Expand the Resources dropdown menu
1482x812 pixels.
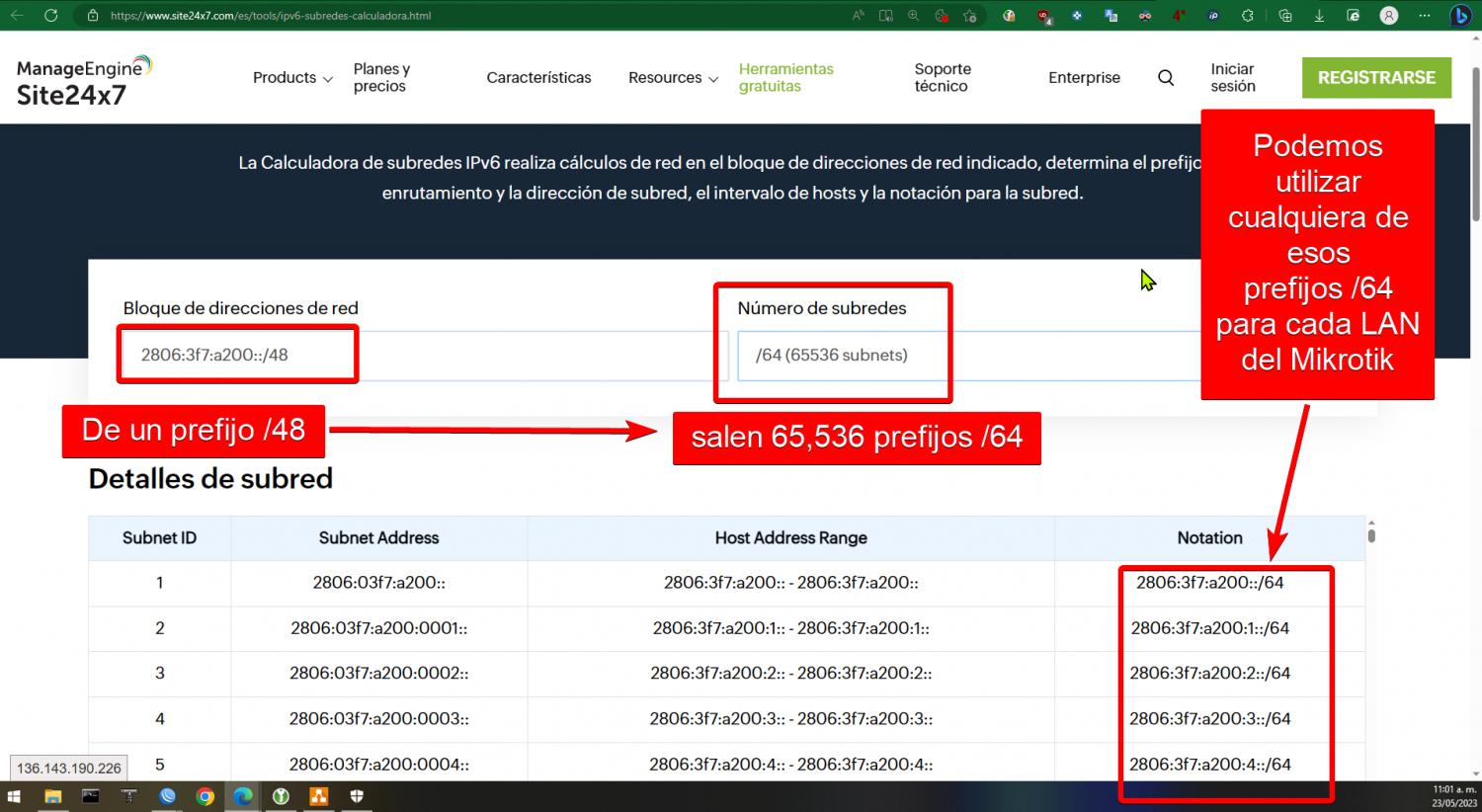(x=672, y=78)
